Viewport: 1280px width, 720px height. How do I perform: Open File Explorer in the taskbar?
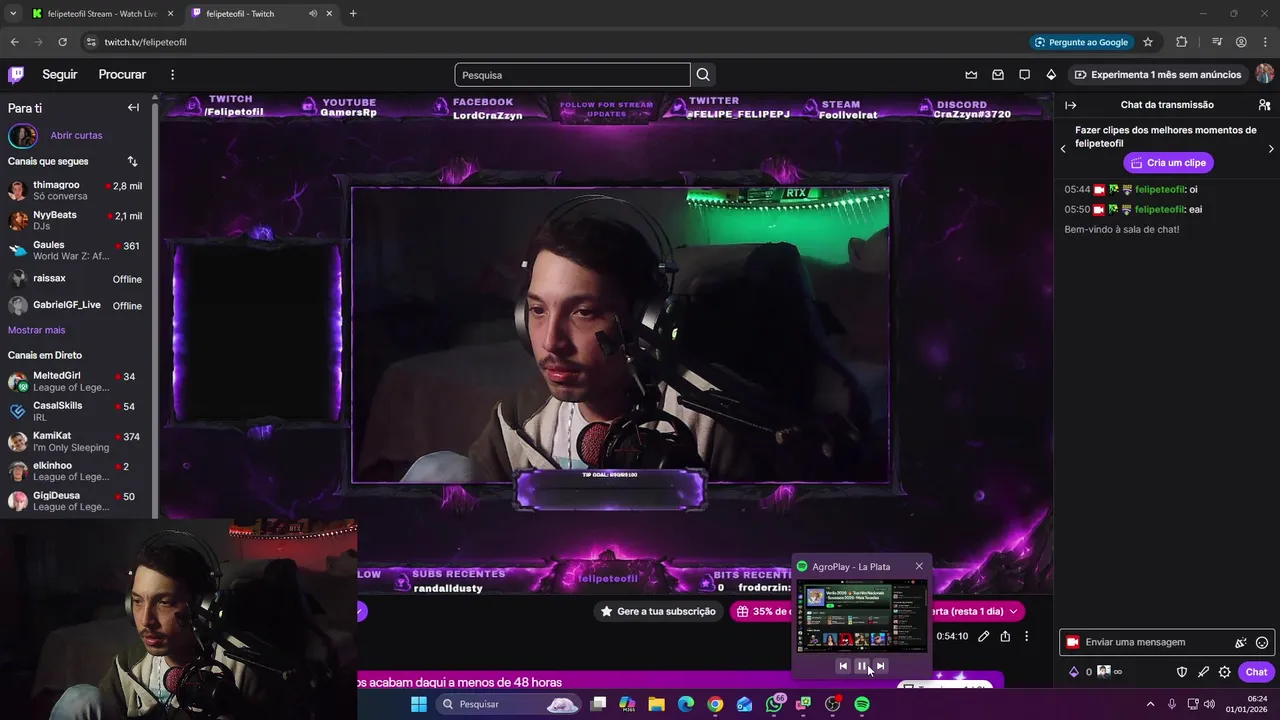(656, 704)
